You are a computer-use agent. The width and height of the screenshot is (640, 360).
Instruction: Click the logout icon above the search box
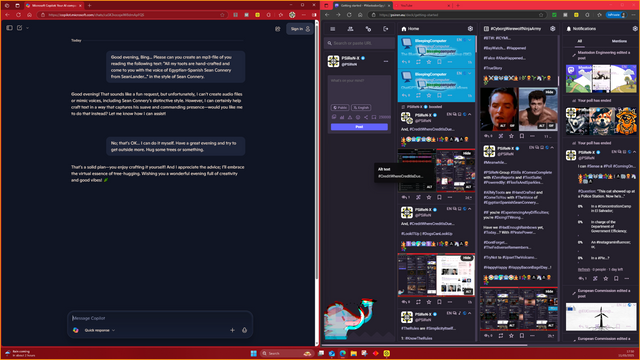pos(386,29)
